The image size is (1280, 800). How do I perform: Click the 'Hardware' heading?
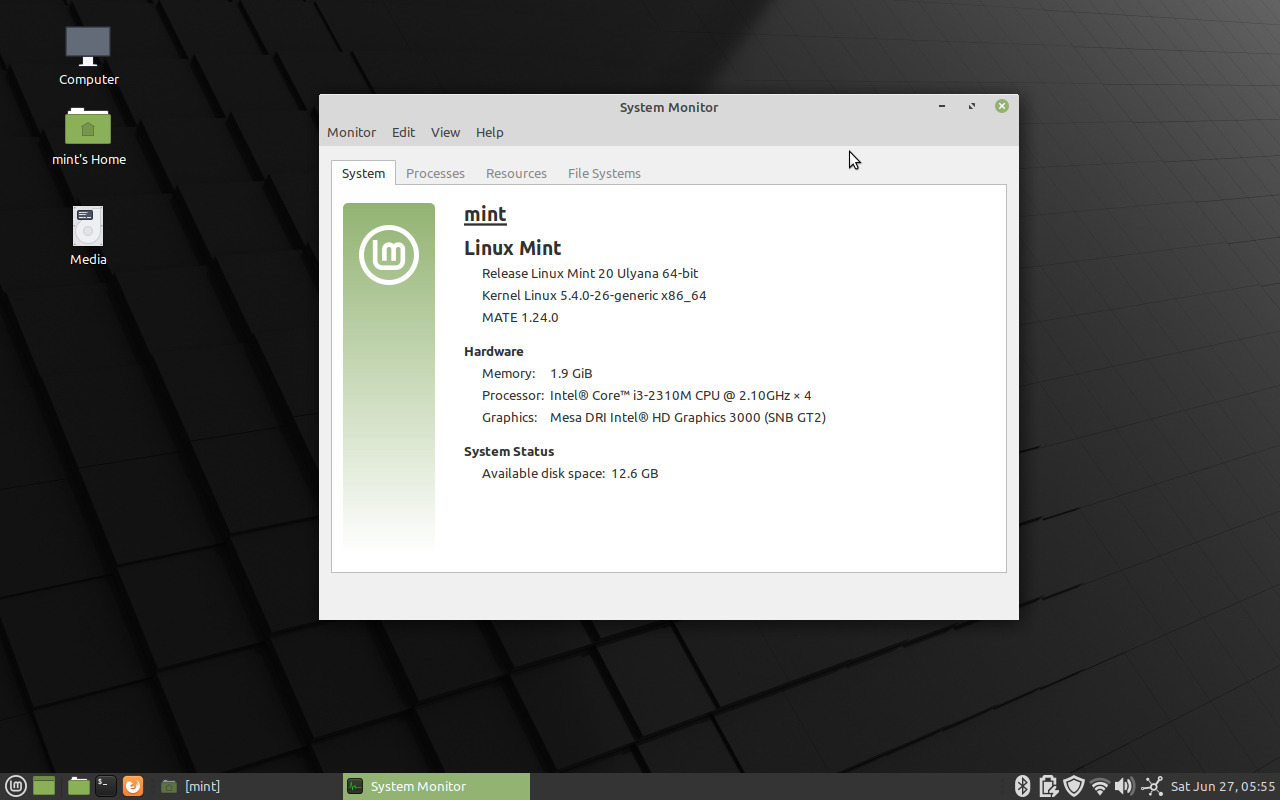tap(493, 351)
